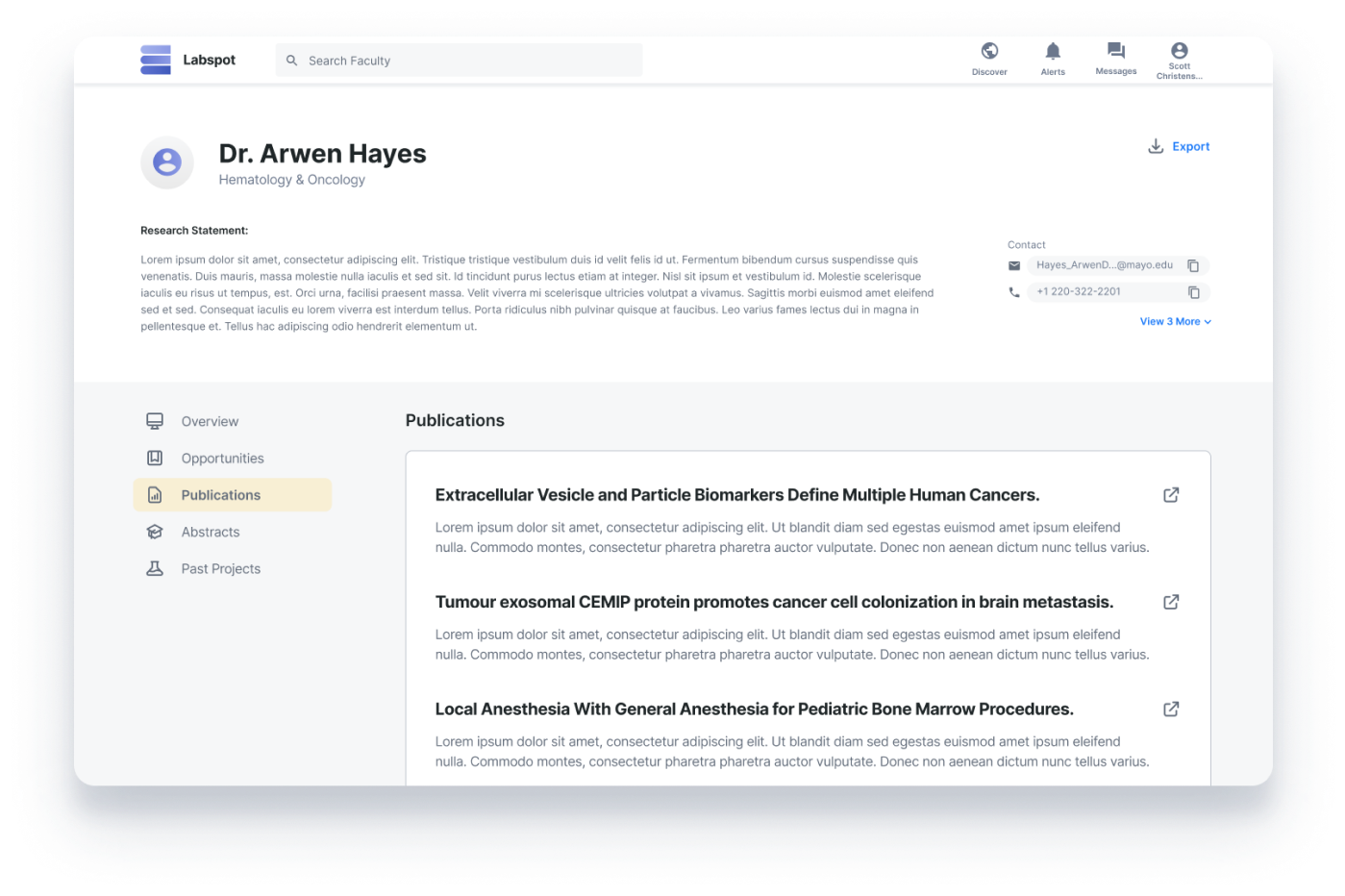Select the Publications sidebar item
The width and height of the screenshot is (1345, 896).
point(233,495)
